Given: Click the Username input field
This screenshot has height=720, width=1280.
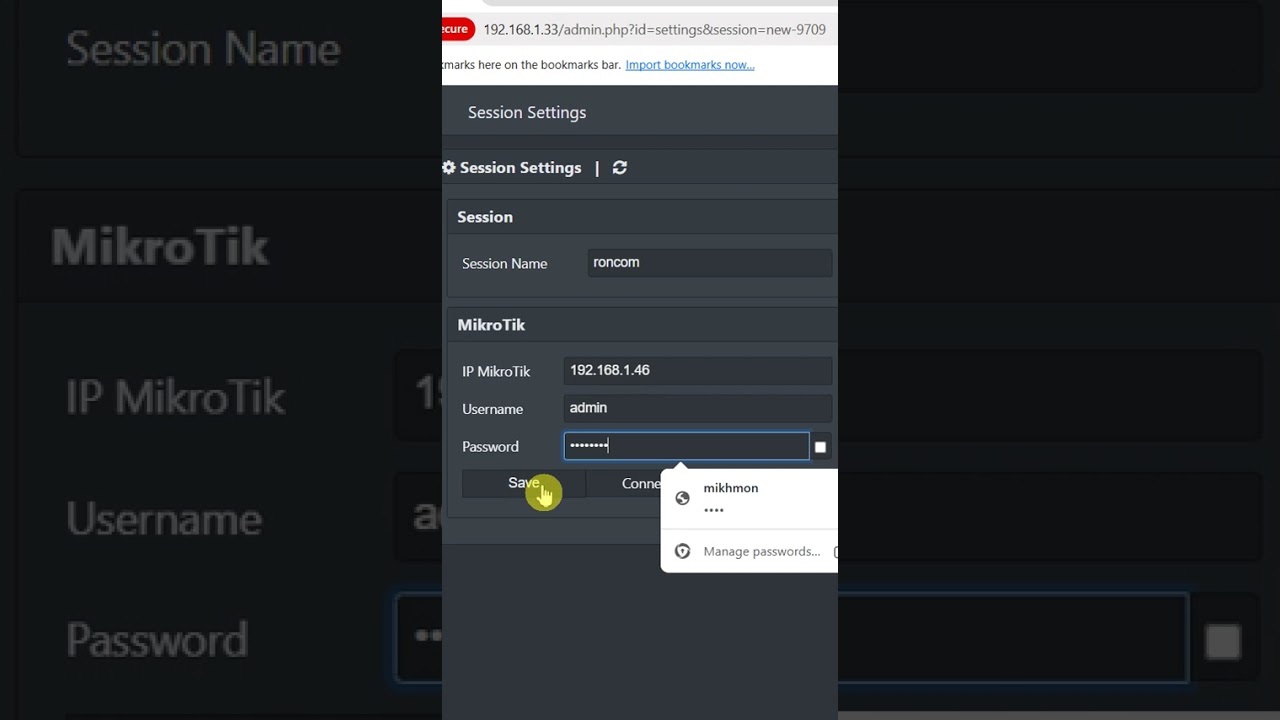Looking at the screenshot, I should 698,409.
